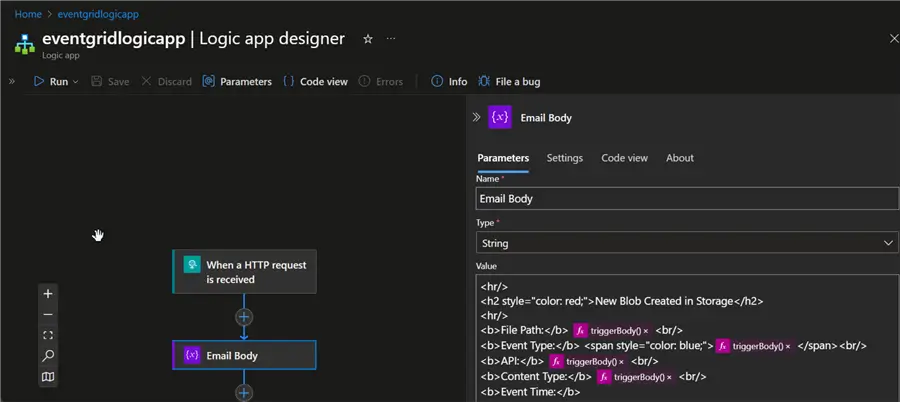Open Parameters from the toolbar
The height and width of the screenshot is (402, 900).
tap(237, 82)
